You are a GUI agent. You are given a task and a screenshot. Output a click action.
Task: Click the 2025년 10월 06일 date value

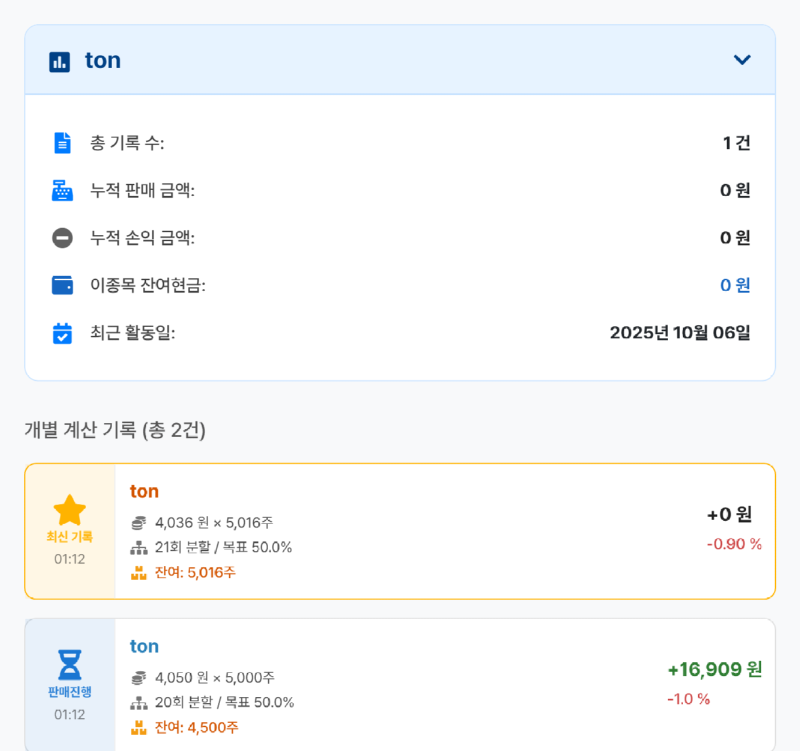680,333
